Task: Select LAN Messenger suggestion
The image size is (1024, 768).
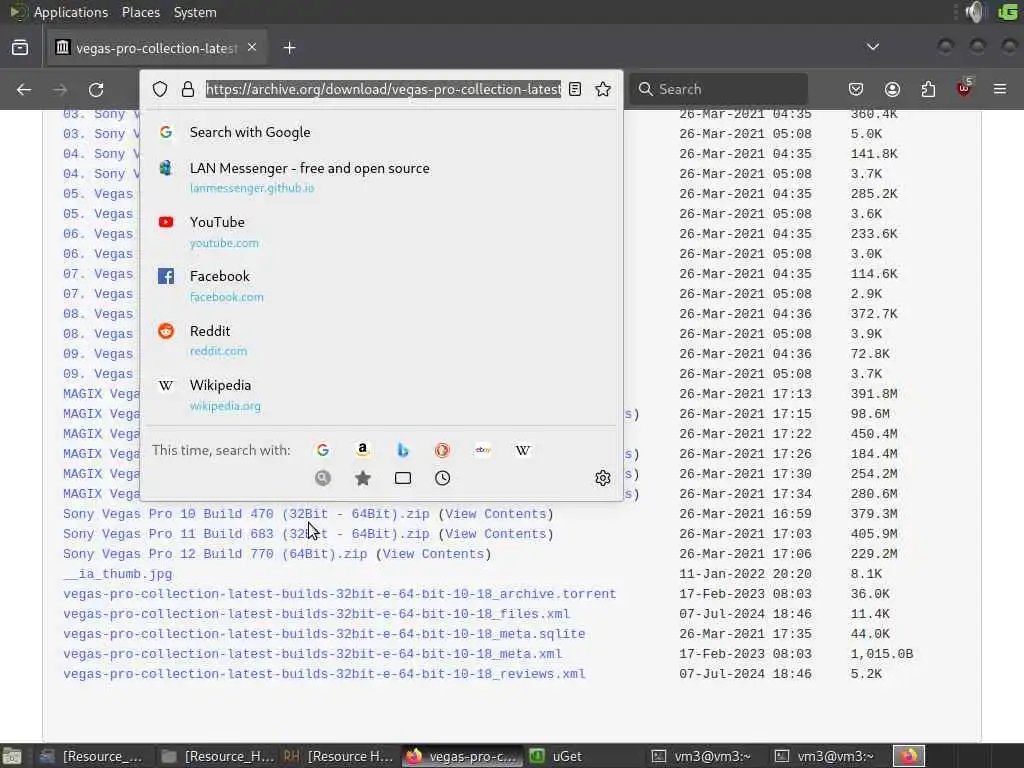Action: [381, 177]
